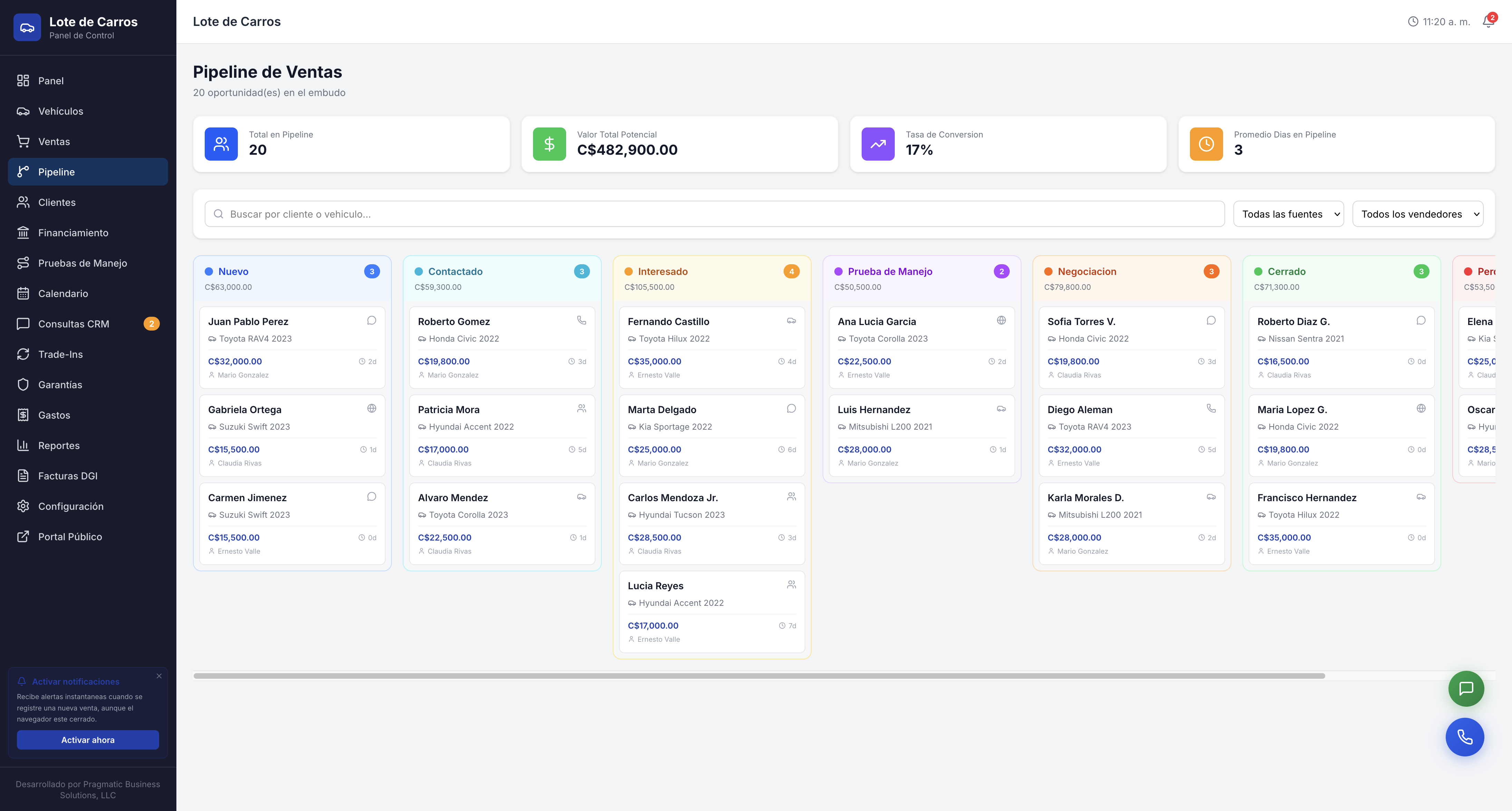Expand the Todos los vendedores dropdown

point(1417,214)
